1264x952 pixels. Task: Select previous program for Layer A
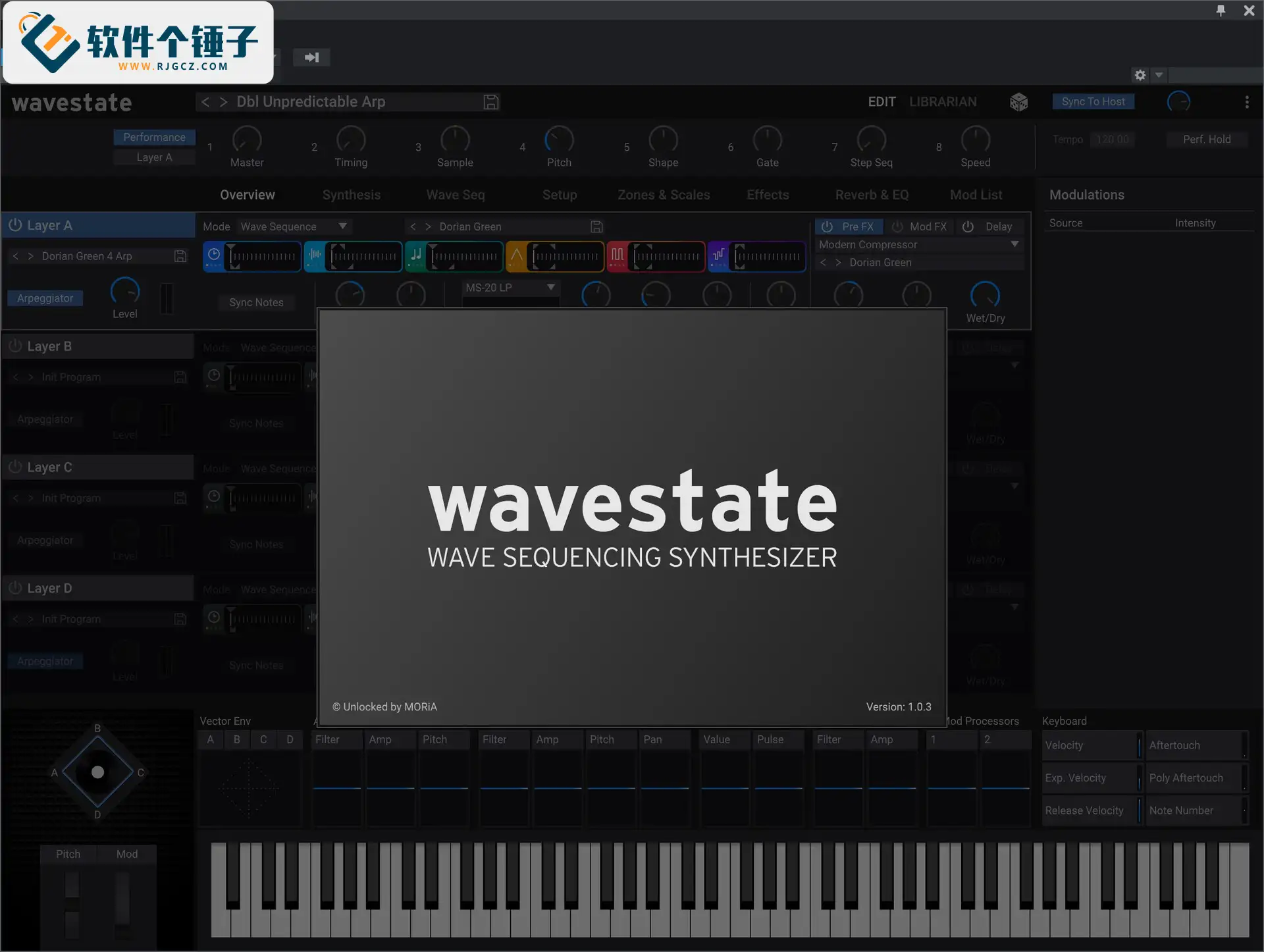coord(16,256)
